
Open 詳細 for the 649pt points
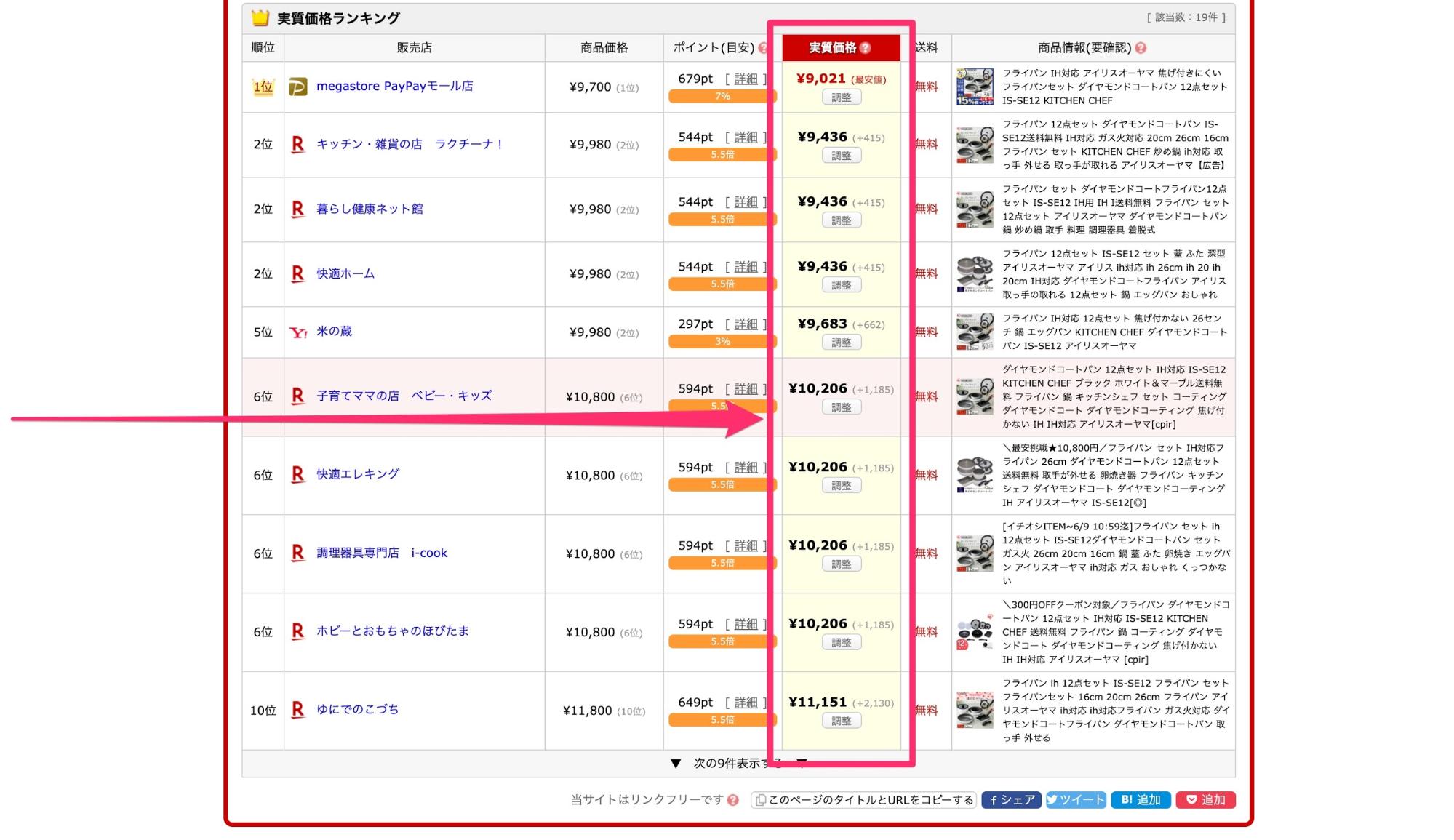pos(746,702)
